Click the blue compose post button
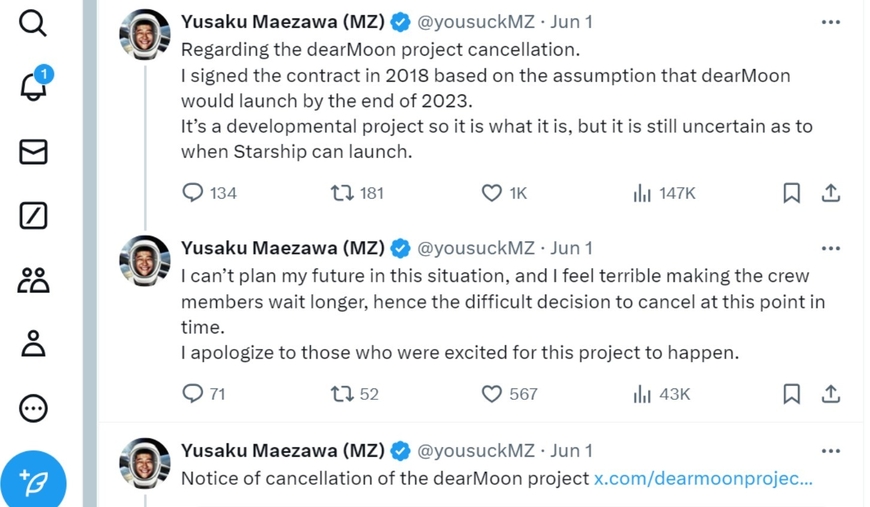 click(33, 481)
